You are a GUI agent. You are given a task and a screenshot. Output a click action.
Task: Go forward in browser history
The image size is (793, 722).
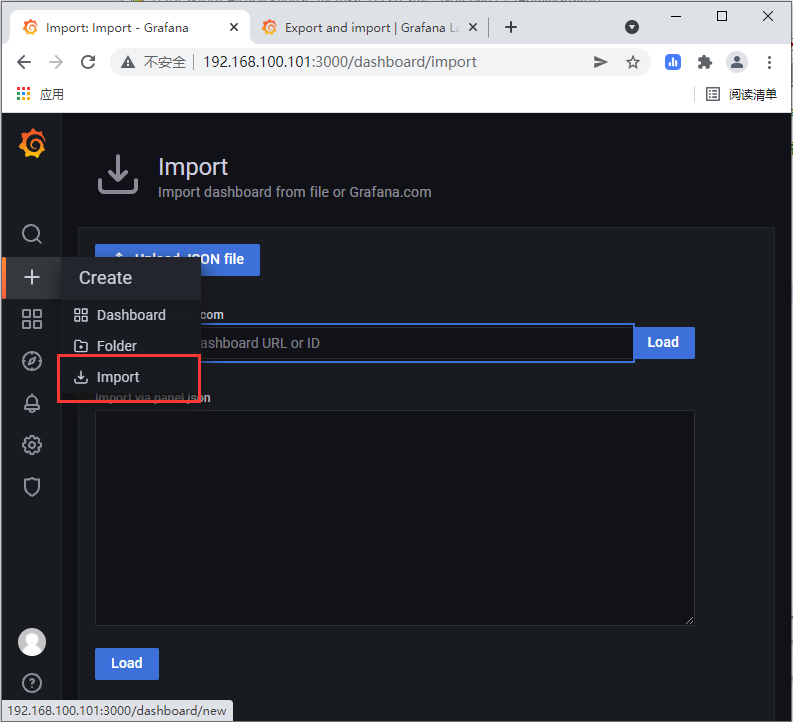[x=56, y=62]
